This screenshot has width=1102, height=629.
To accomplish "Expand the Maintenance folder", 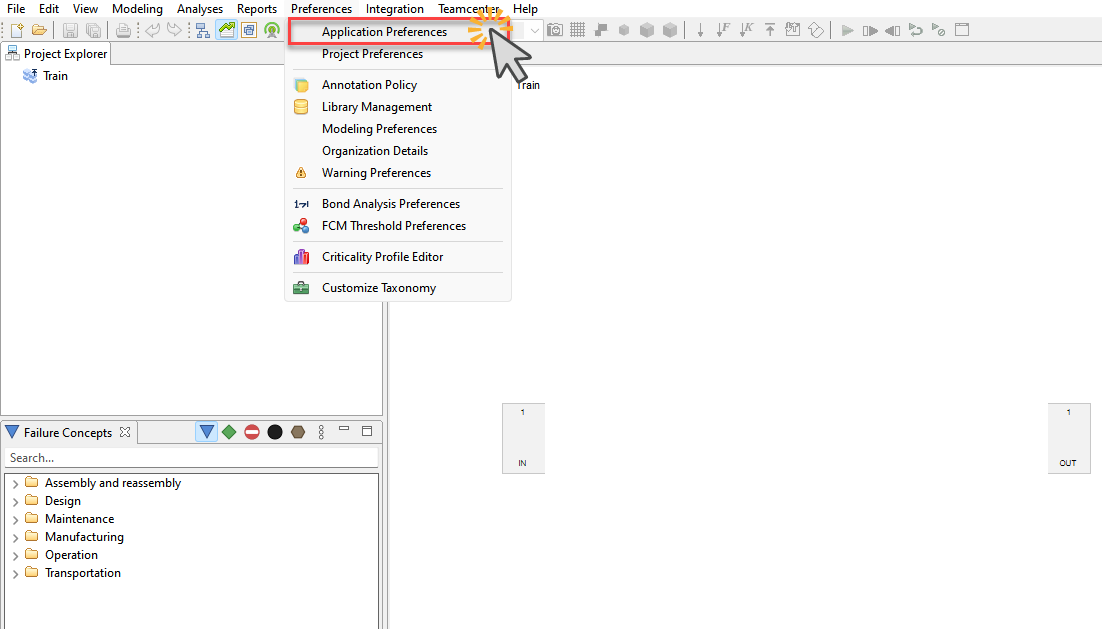I will pyautogui.click(x=14, y=518).
